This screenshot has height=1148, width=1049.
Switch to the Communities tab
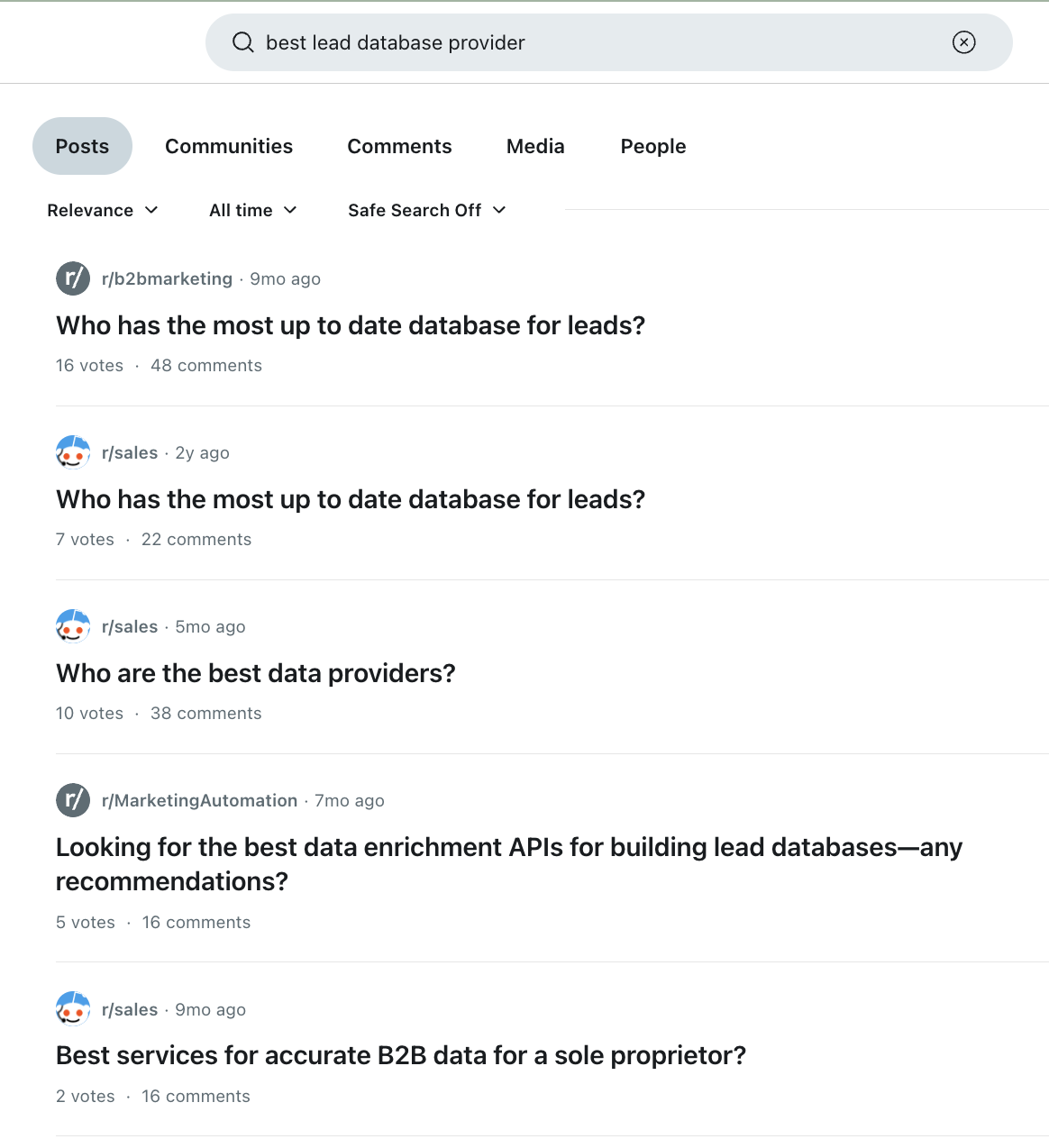point(229,146)
